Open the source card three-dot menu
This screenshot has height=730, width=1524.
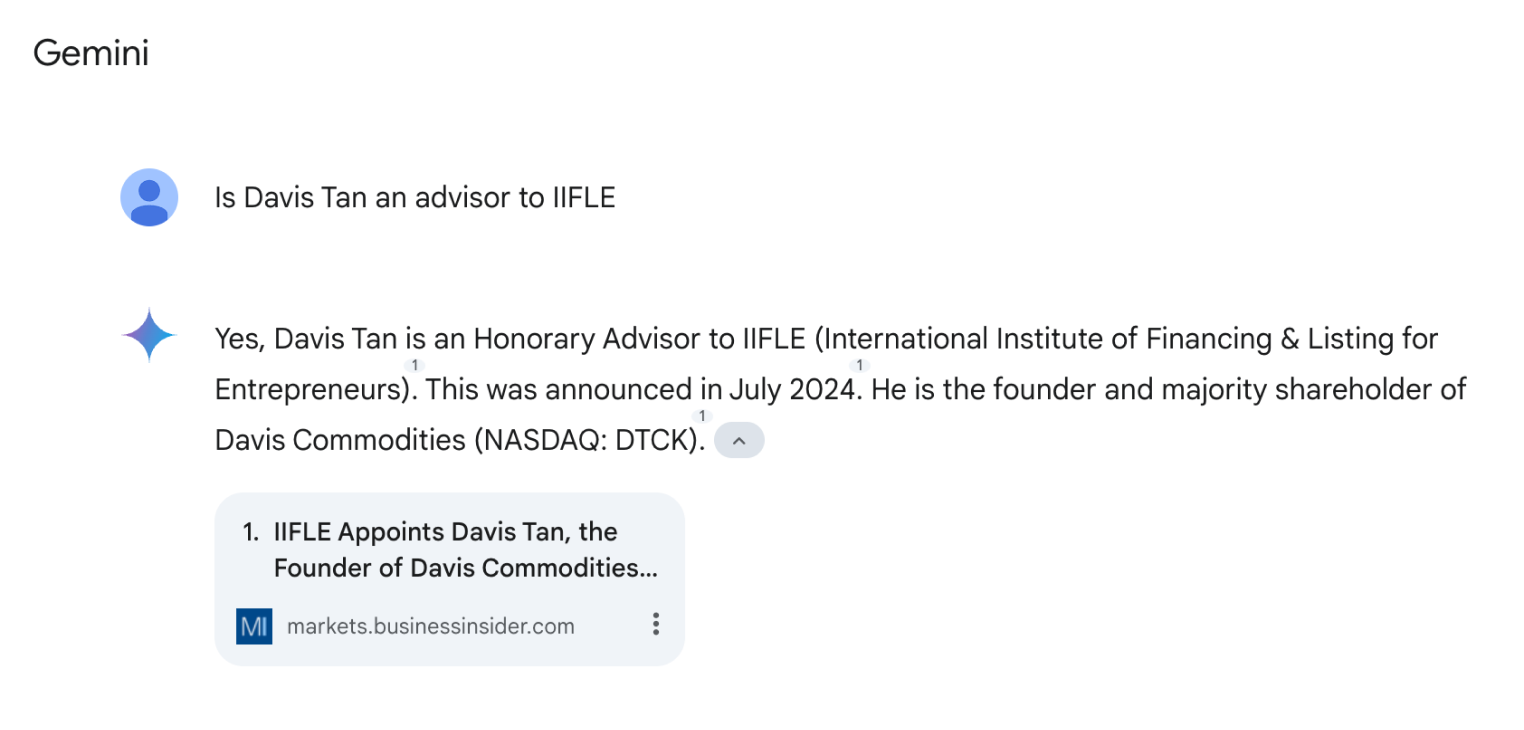(655, 625)
